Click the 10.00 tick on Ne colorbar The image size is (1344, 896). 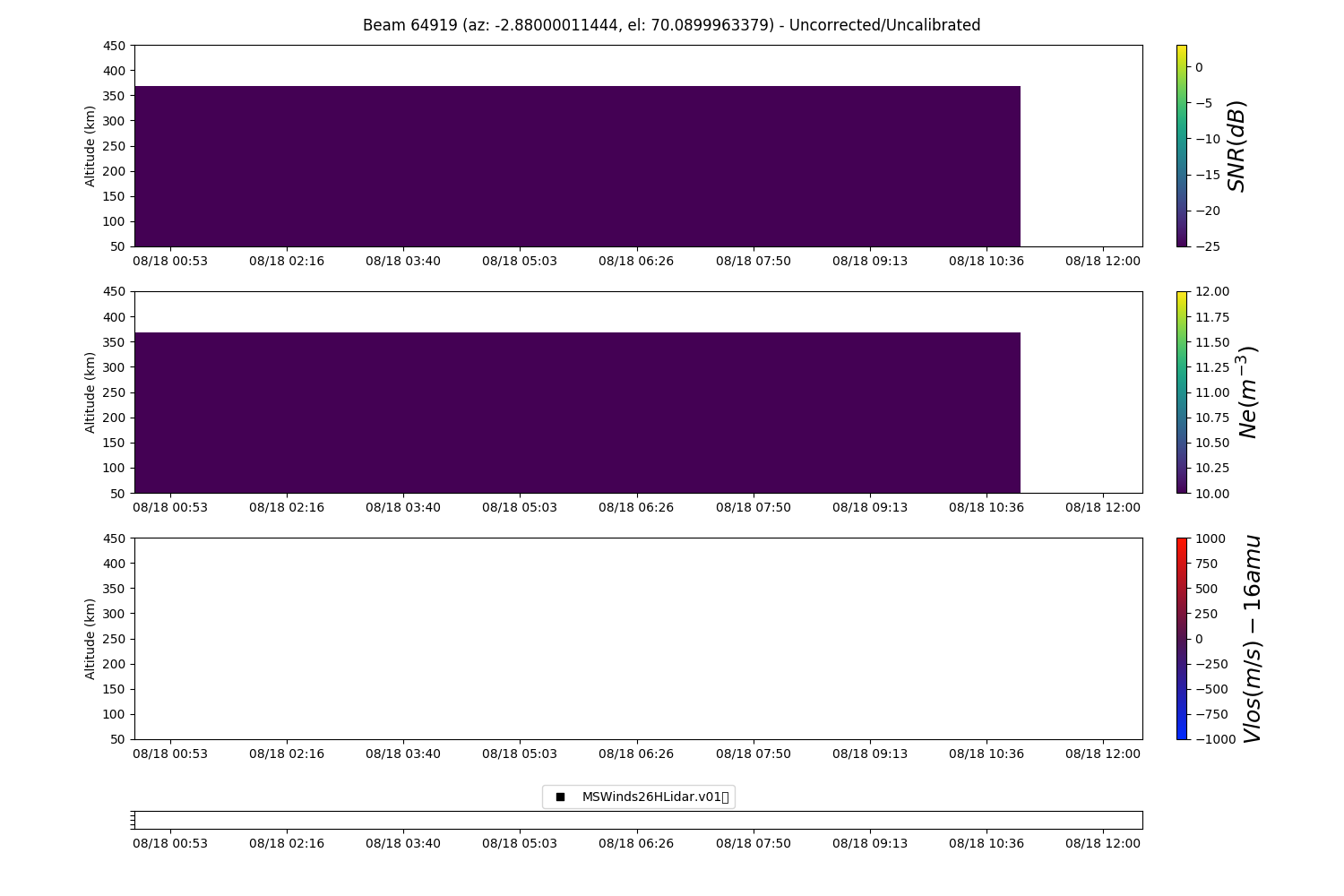pos(1211,493)
